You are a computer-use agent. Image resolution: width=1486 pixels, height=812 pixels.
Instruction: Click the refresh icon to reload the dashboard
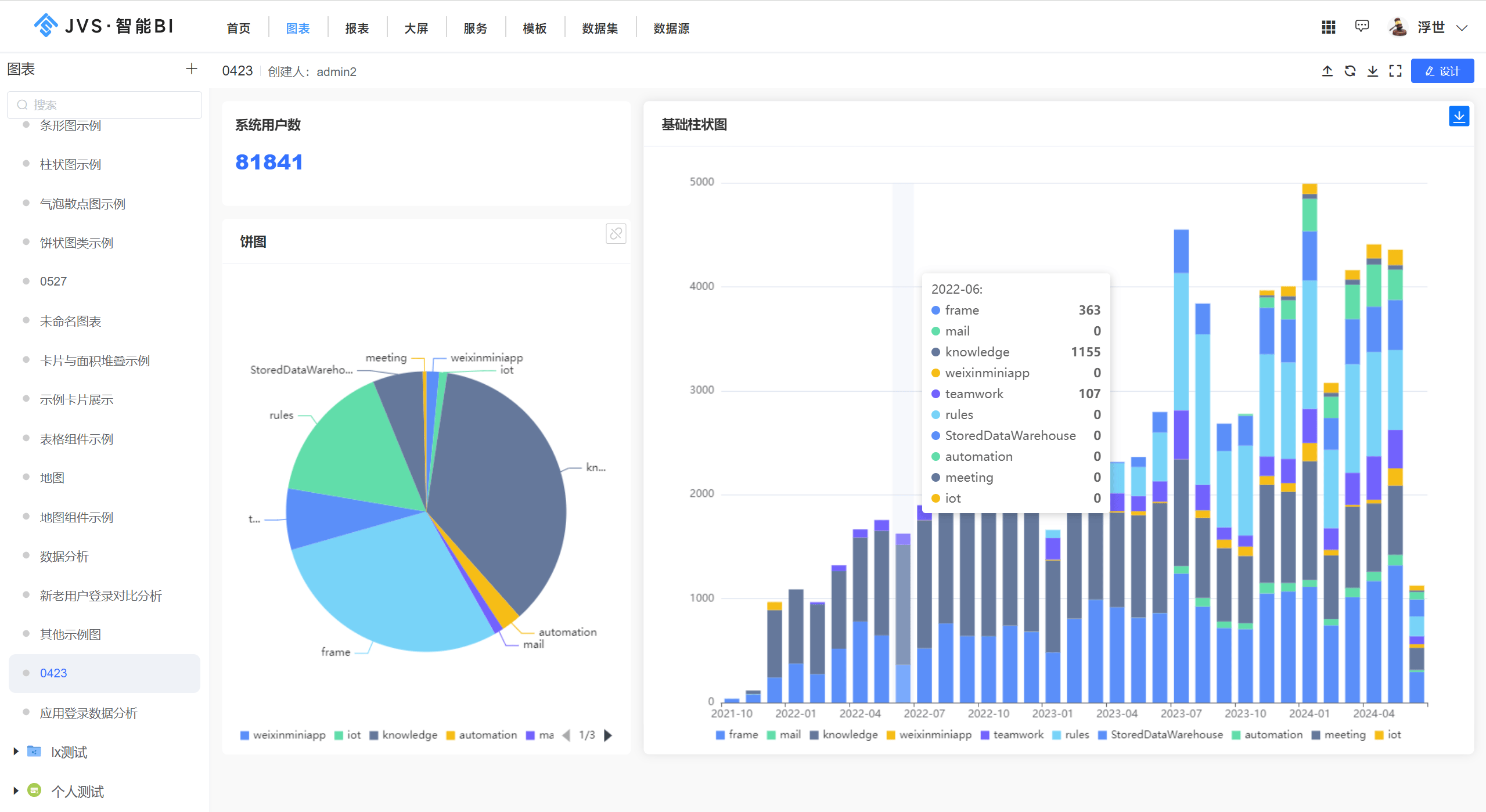tap(1351, 70)
